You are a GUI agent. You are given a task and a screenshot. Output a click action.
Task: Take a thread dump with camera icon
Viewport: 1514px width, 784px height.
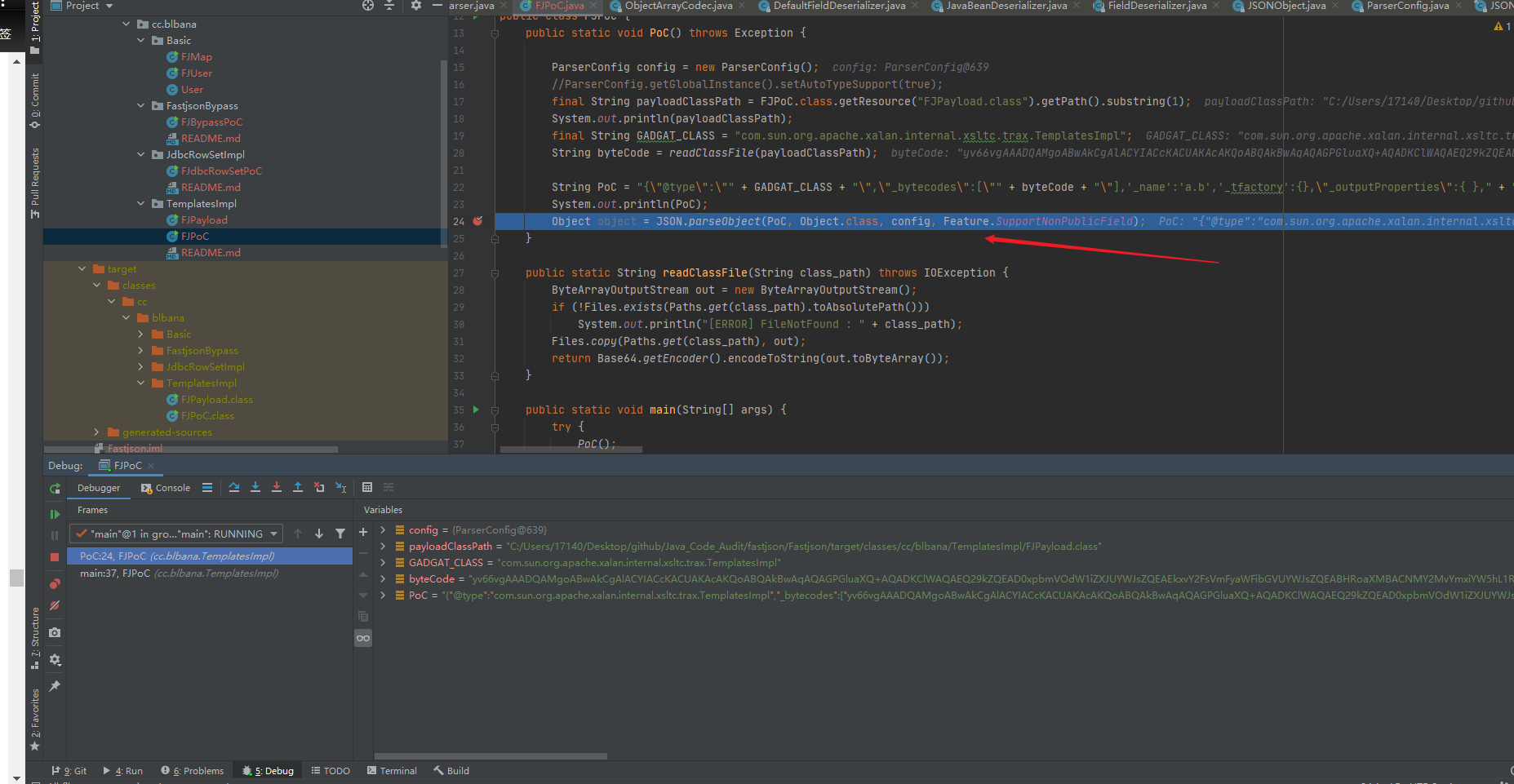tap(55, 632)
